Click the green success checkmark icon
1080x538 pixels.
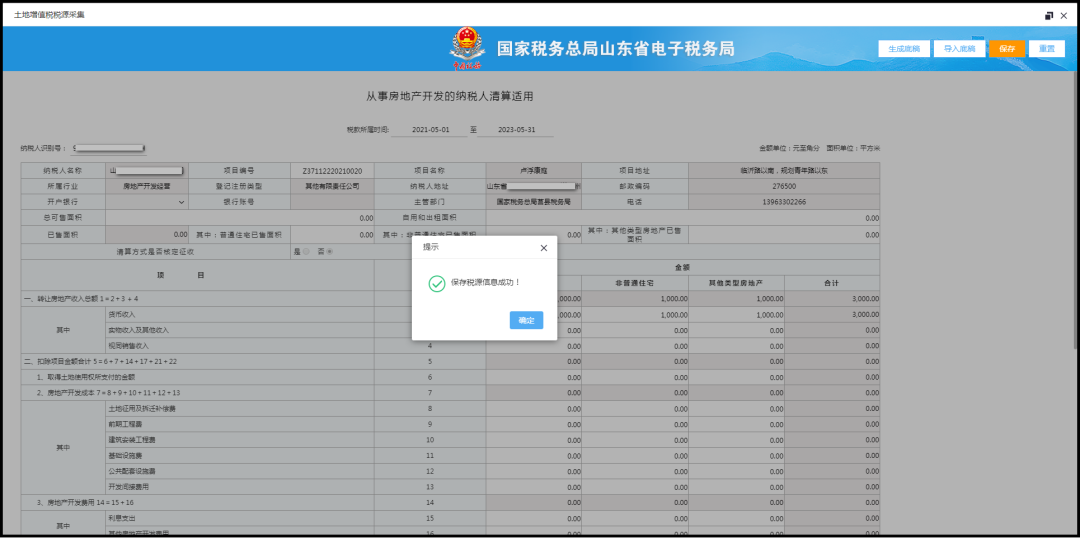coord(437,283)
